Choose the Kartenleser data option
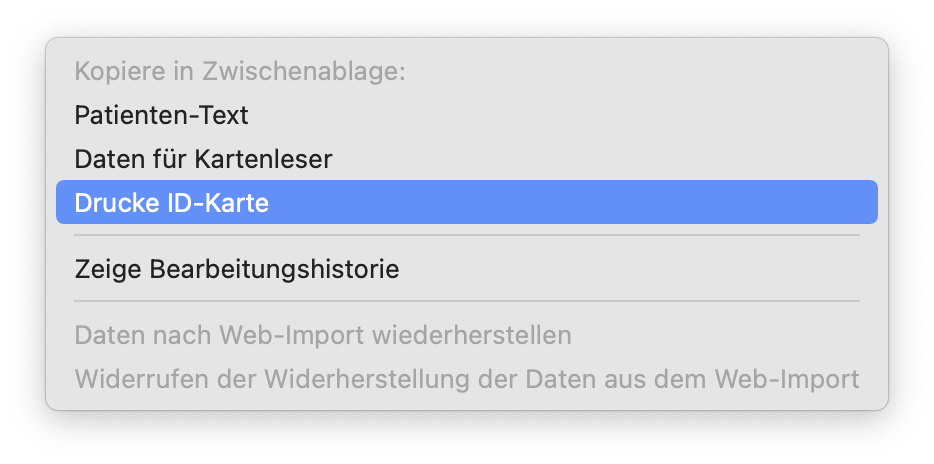The width and height of the screenshot is (934, 464). [x=203, y=158]
